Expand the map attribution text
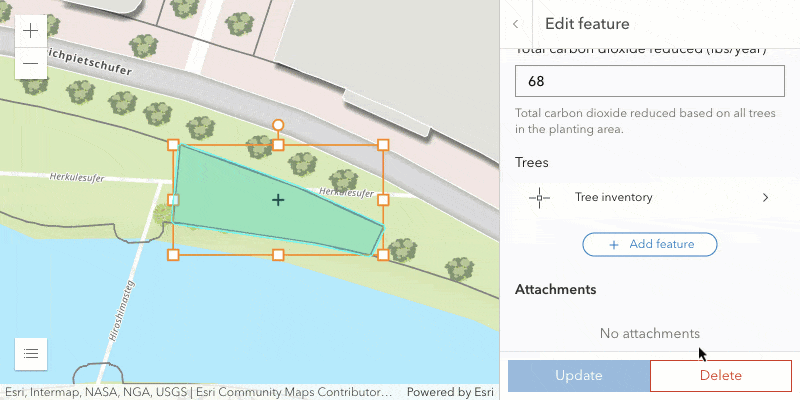 click(198, 392)
